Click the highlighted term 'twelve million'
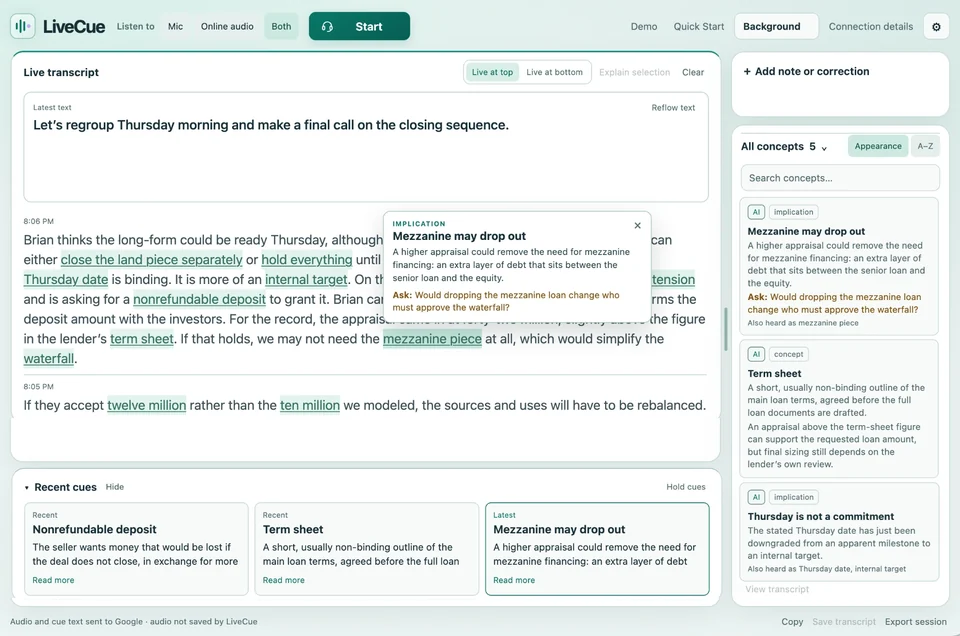 (146, 405)
